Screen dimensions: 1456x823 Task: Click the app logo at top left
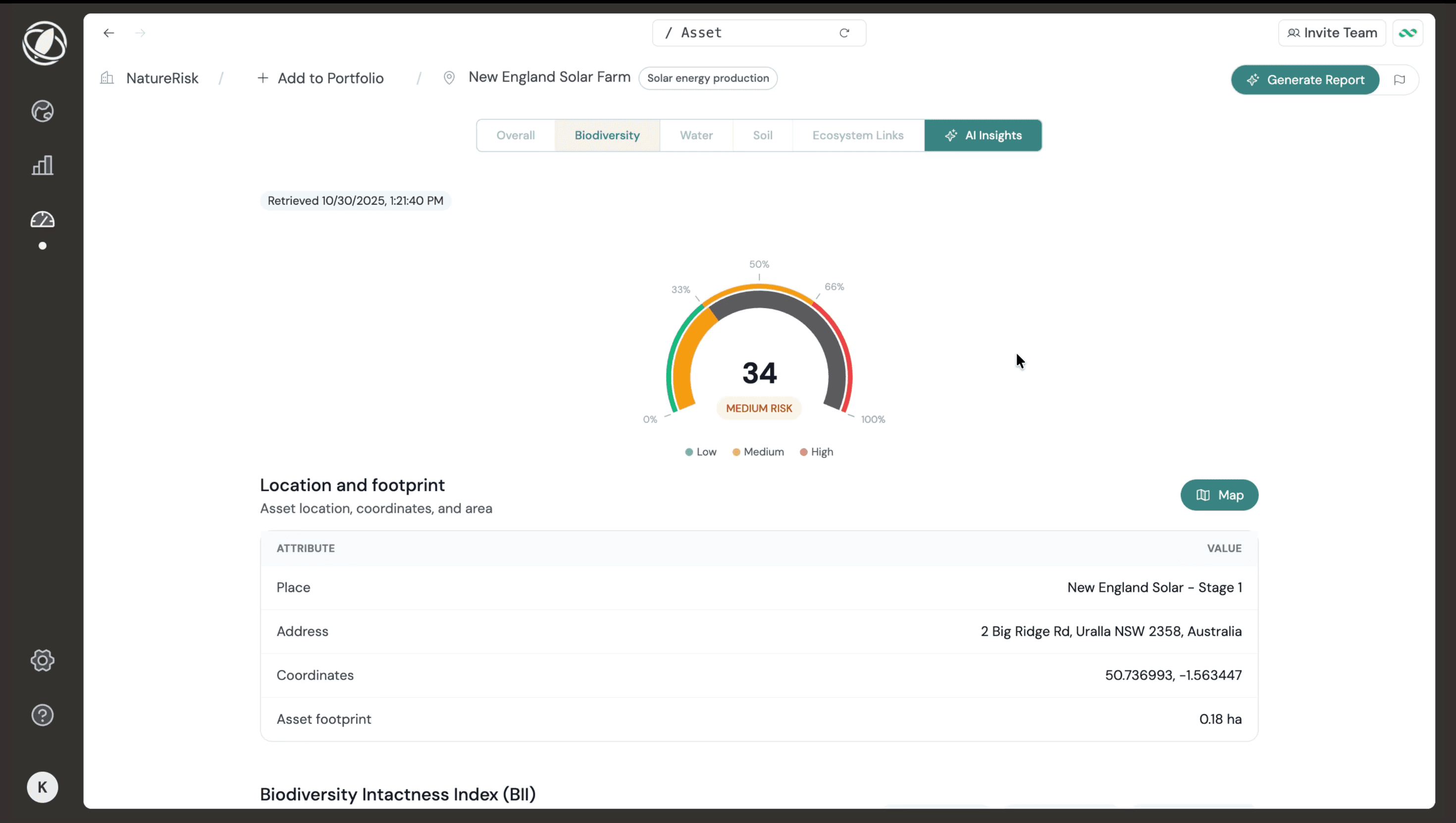(x=44, y=43)
